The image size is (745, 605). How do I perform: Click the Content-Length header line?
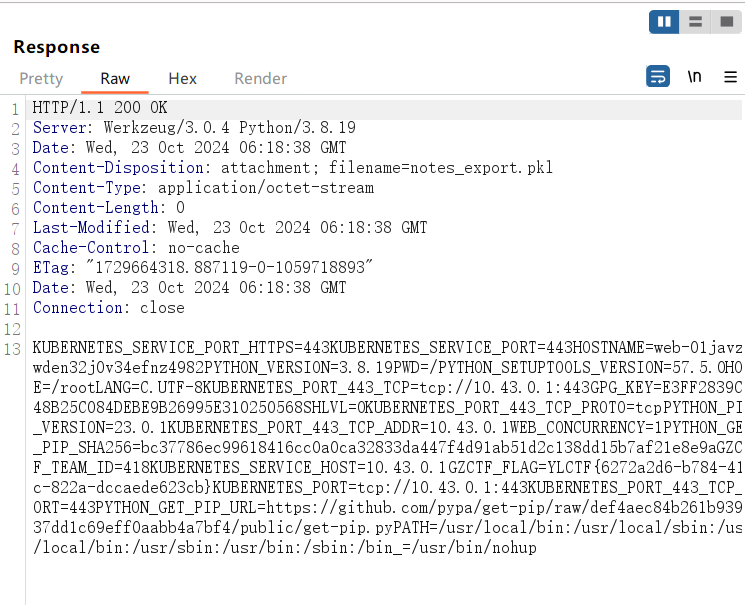[108, 208]
